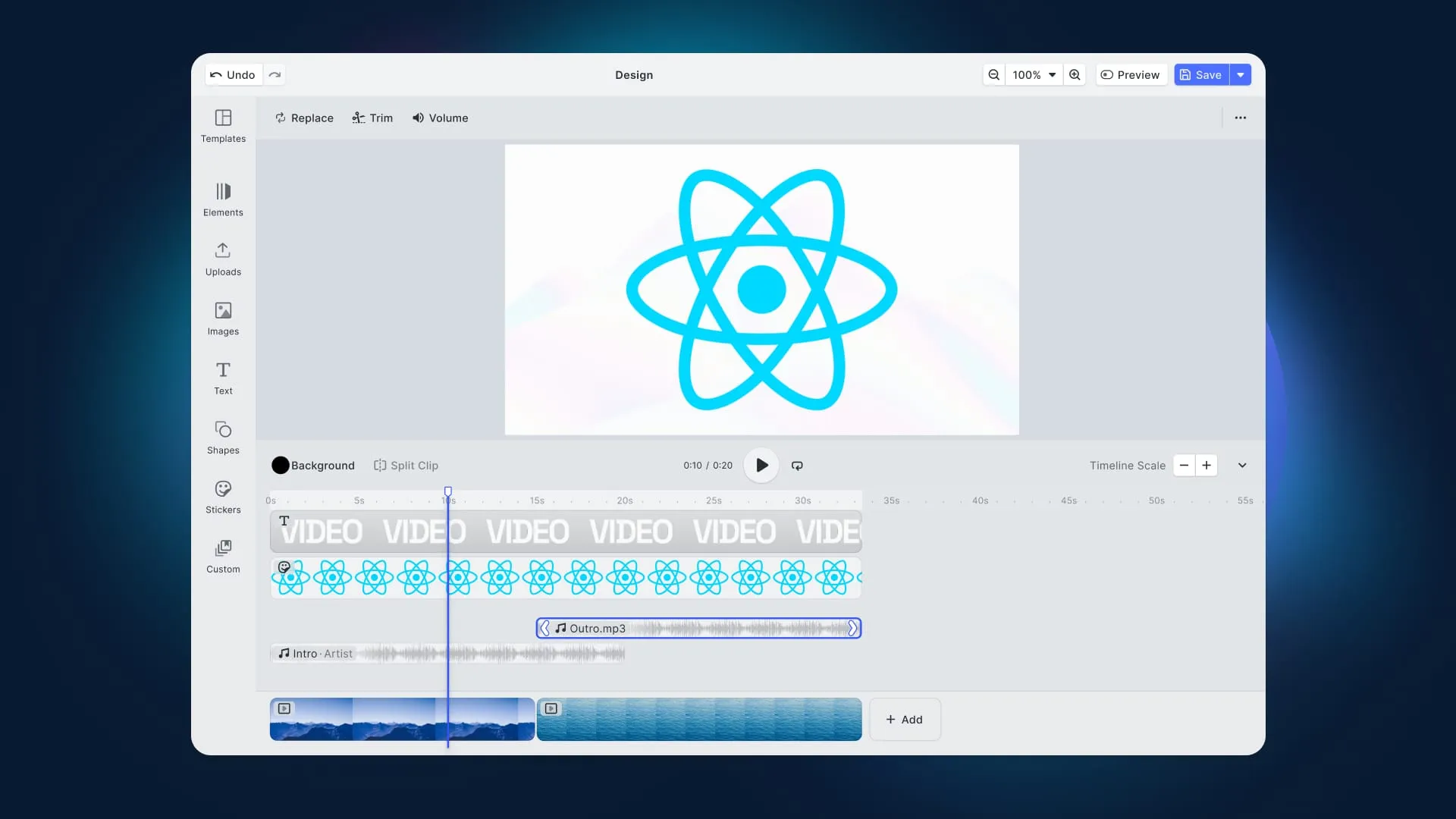Click the redo arrow icon
The width and height of the screenshot is (1456, 819).
[275, 74]
